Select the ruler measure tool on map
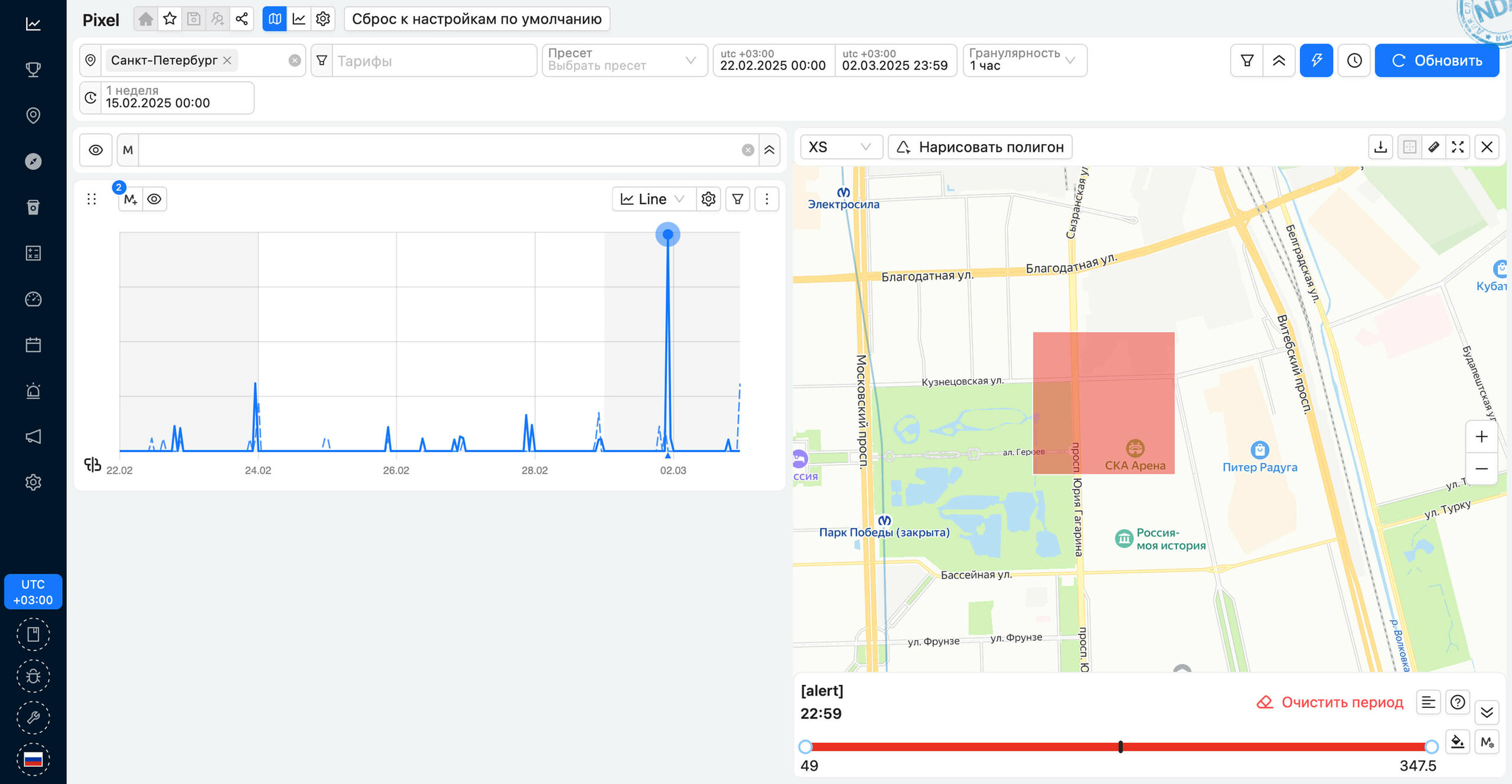The image size is (1512, 784). click(x=1433, y=147)
